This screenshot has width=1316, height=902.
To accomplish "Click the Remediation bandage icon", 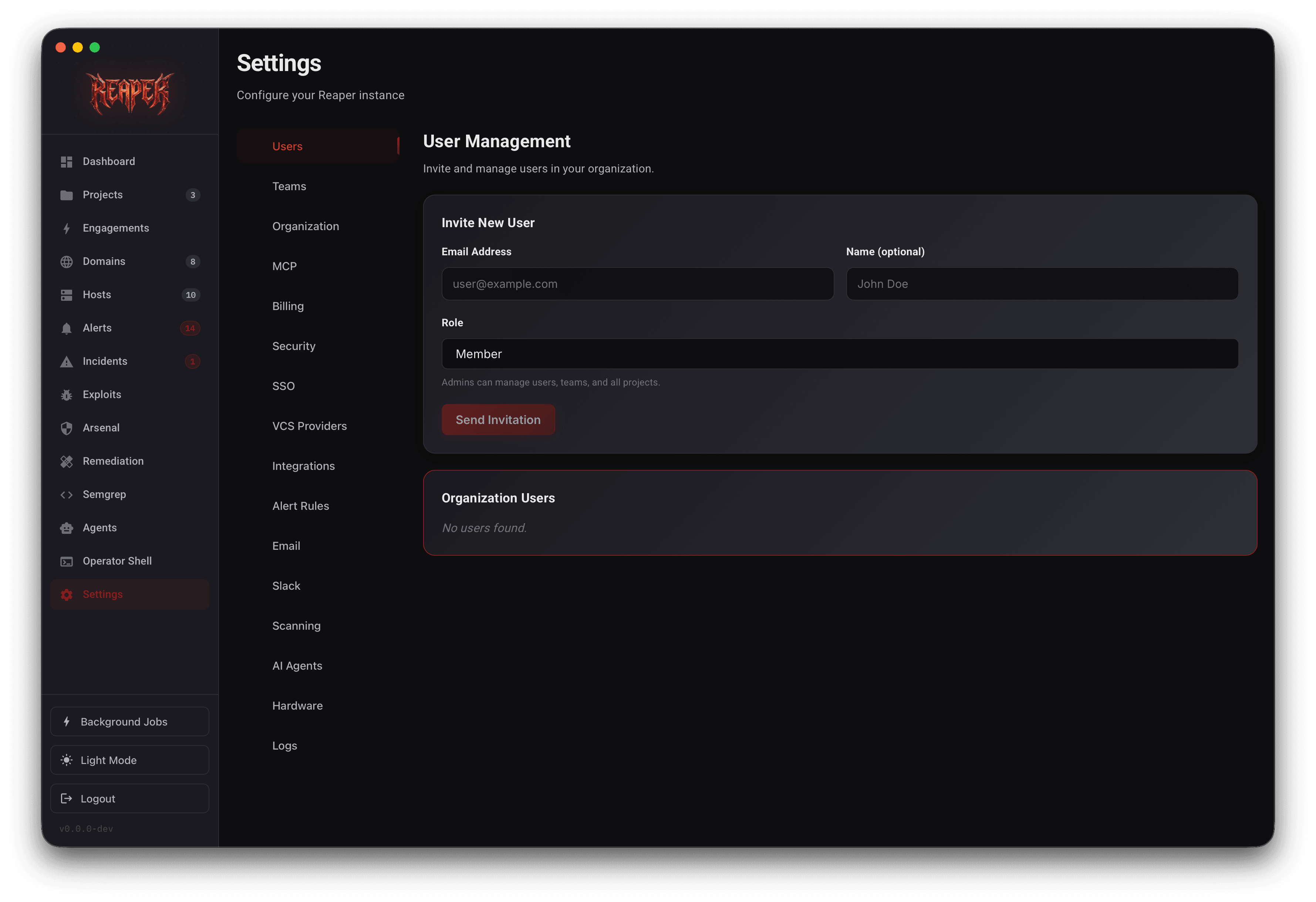I will (66, 462).
